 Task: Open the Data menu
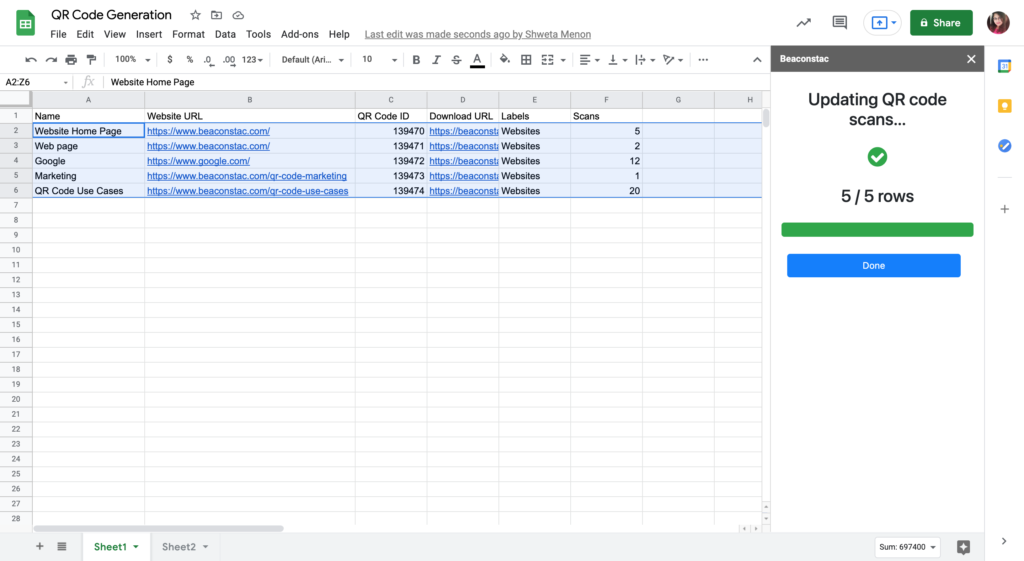coord(225,34)
